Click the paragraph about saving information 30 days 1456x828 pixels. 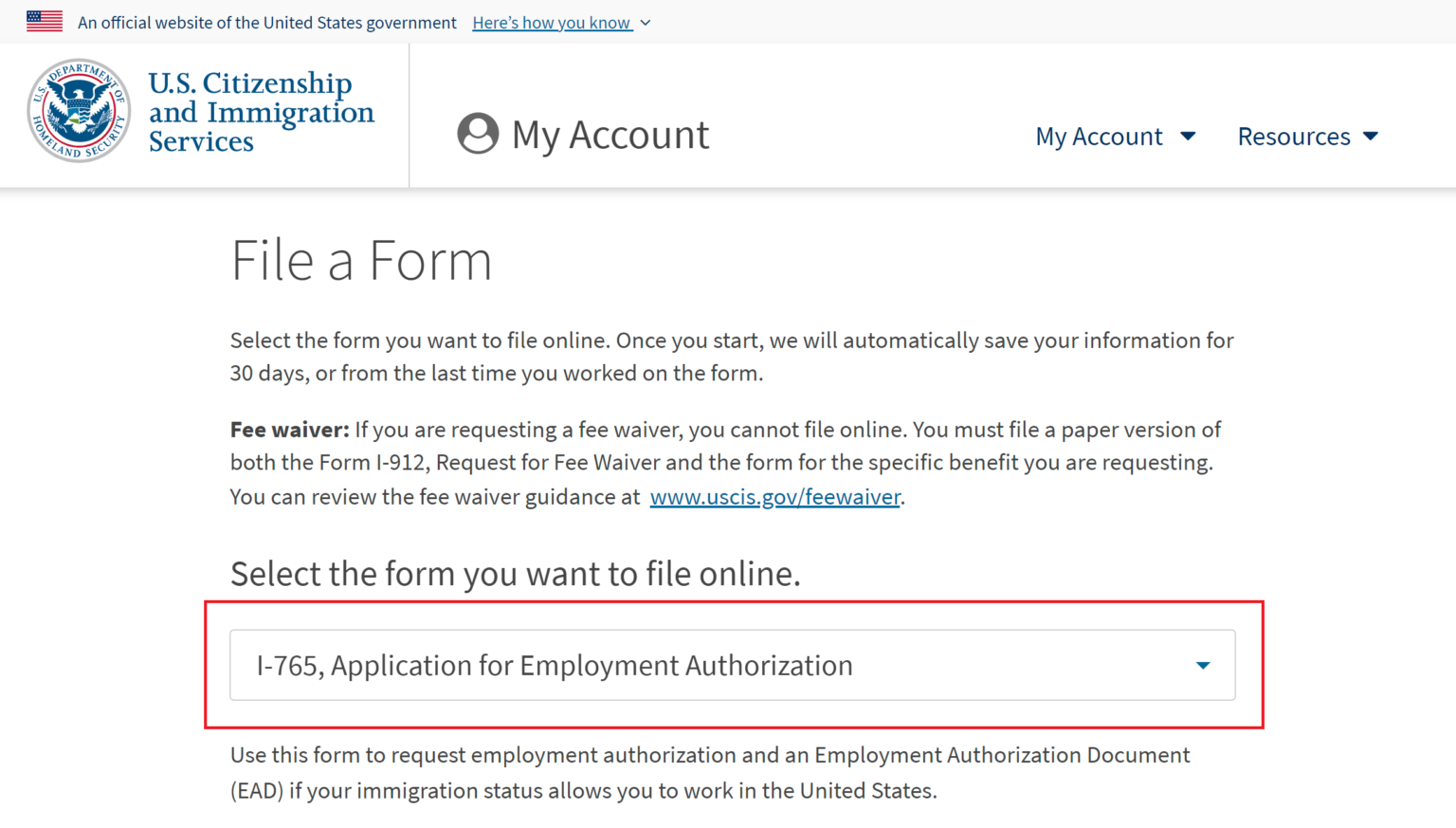point(731,357)
